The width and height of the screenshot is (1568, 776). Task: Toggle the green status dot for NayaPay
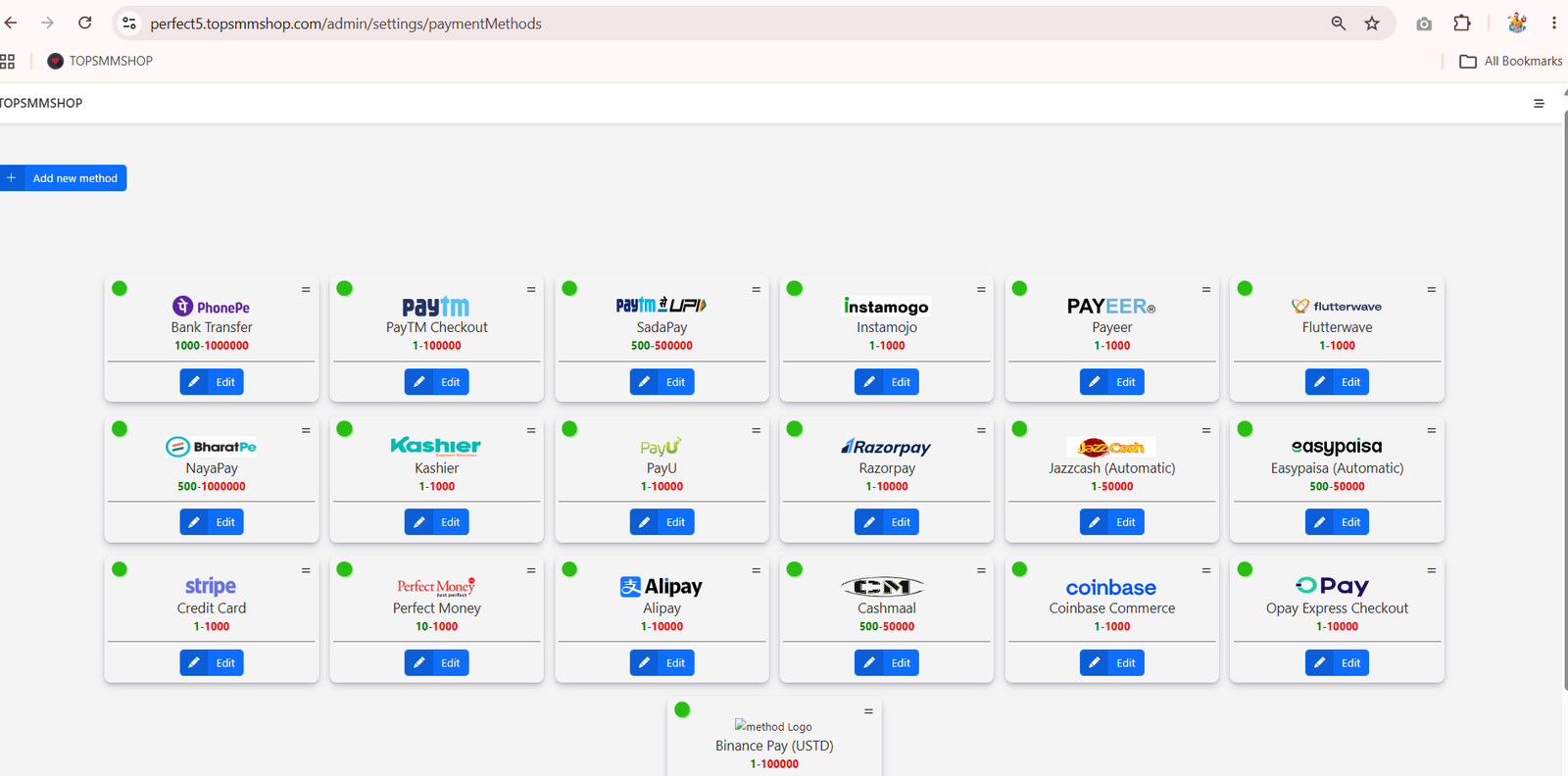(x=120, y=428)
